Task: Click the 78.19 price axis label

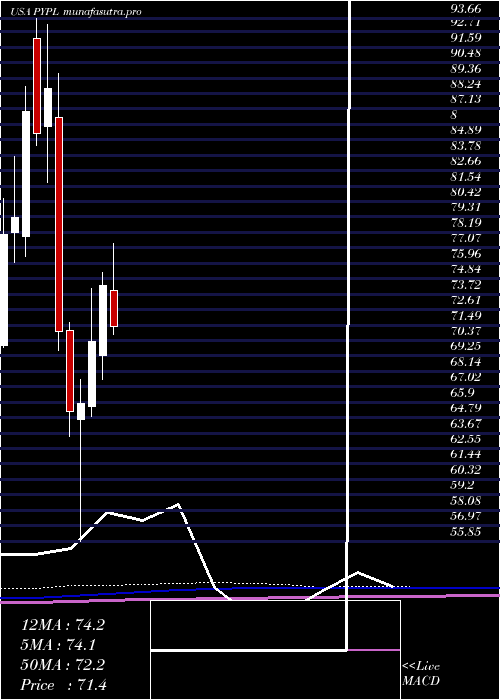Action: point(466,223)
